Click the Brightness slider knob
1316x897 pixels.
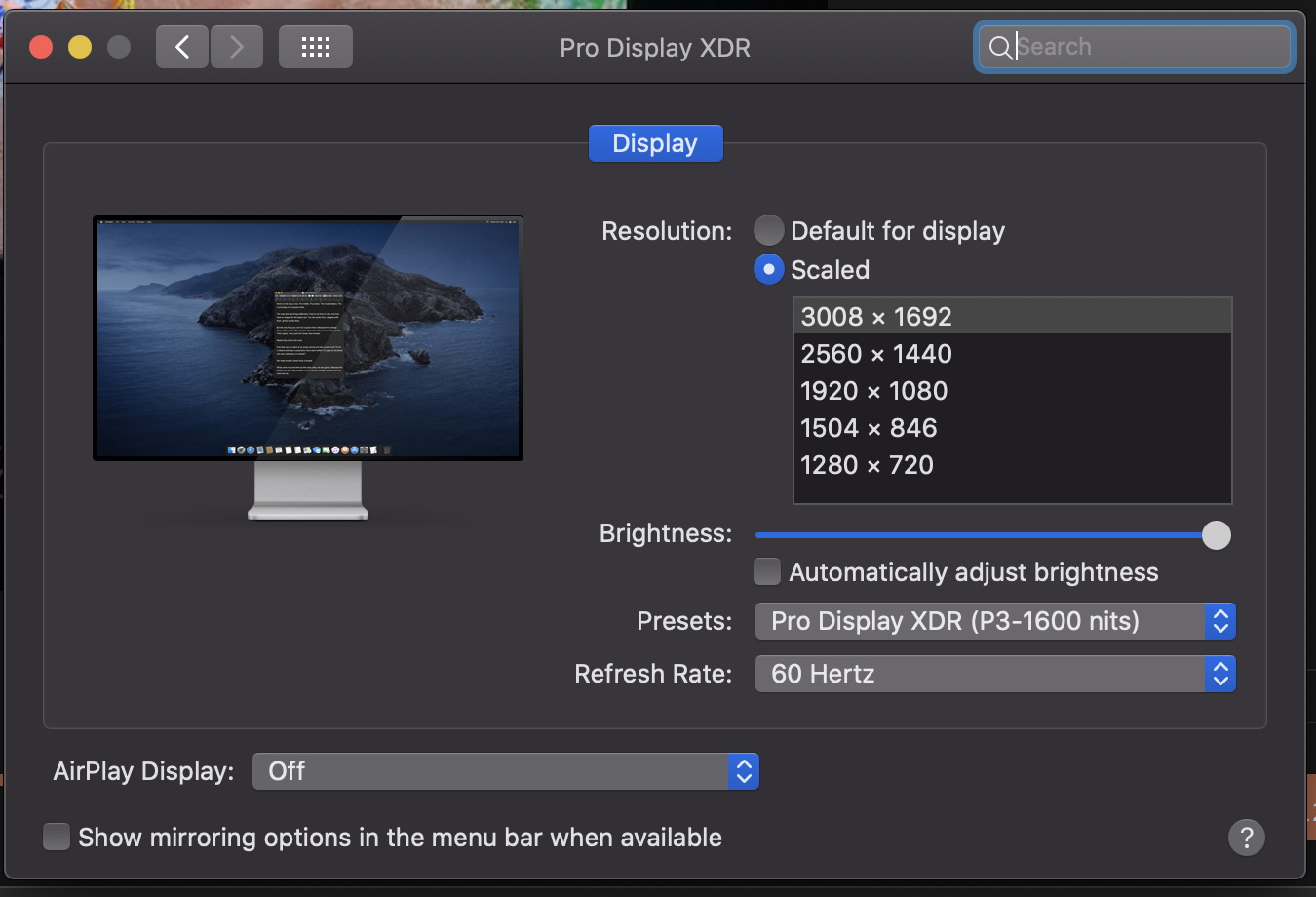pyautogui.click(x=1217, y=535)
